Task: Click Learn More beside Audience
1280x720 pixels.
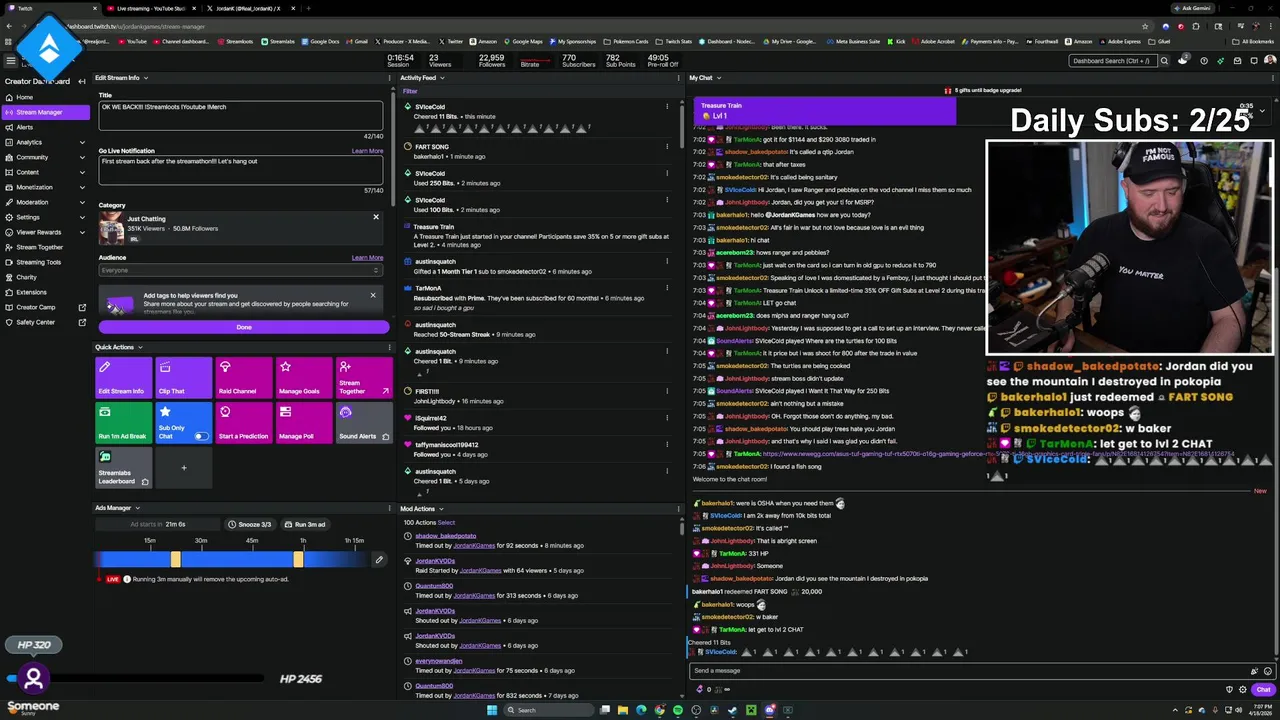Action: (367, 257)
